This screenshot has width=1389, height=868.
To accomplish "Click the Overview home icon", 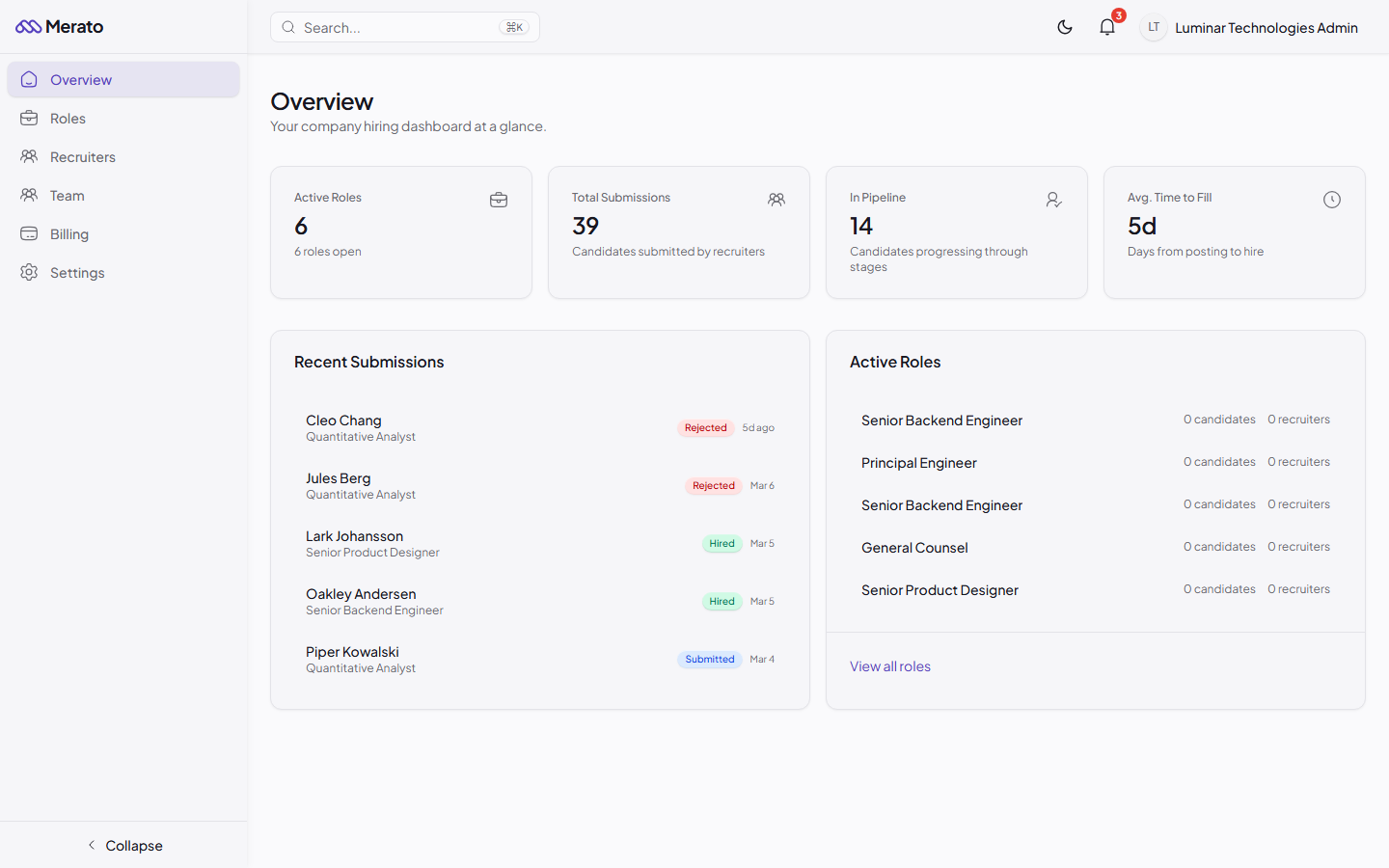I will point(29,79).
